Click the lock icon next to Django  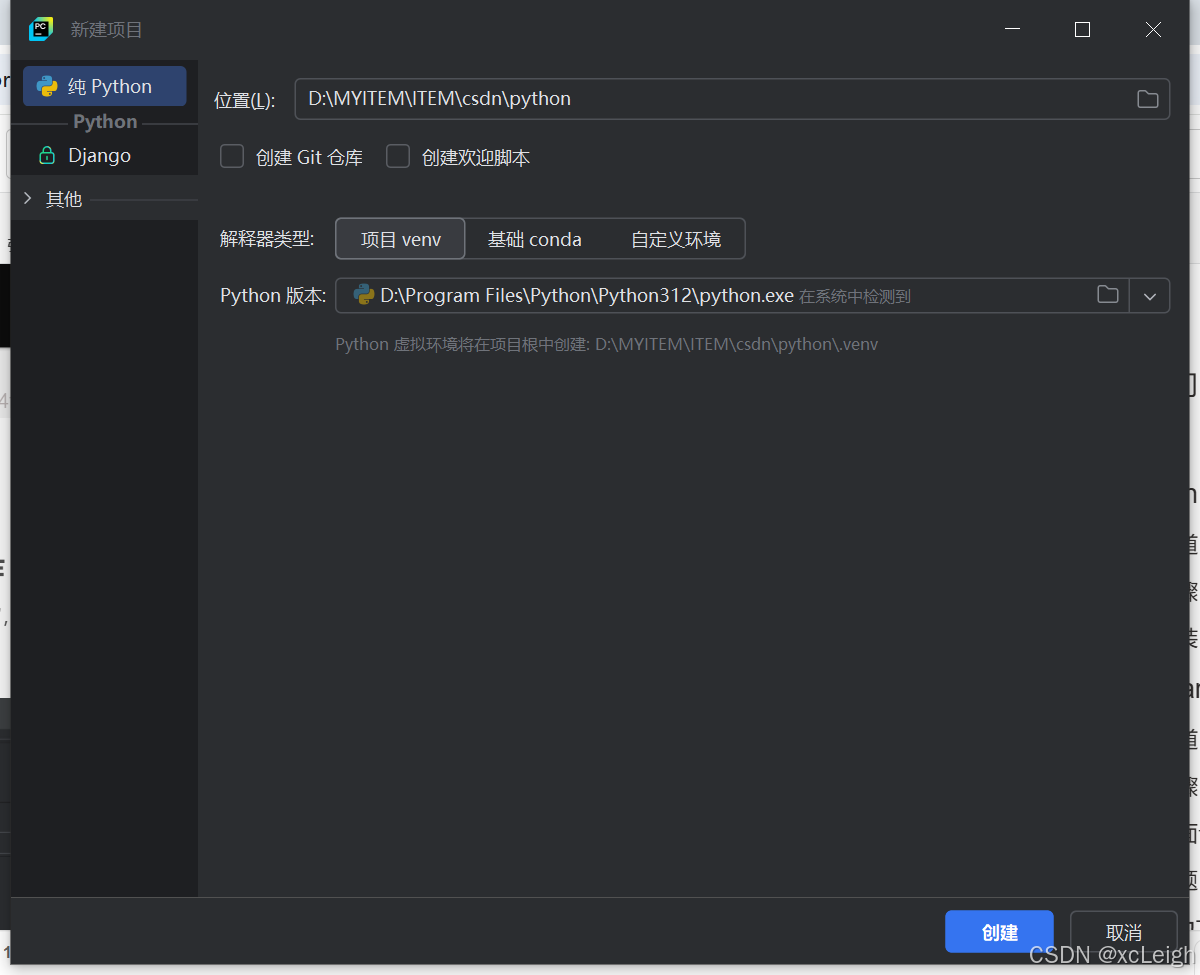[x=47, y=155]
